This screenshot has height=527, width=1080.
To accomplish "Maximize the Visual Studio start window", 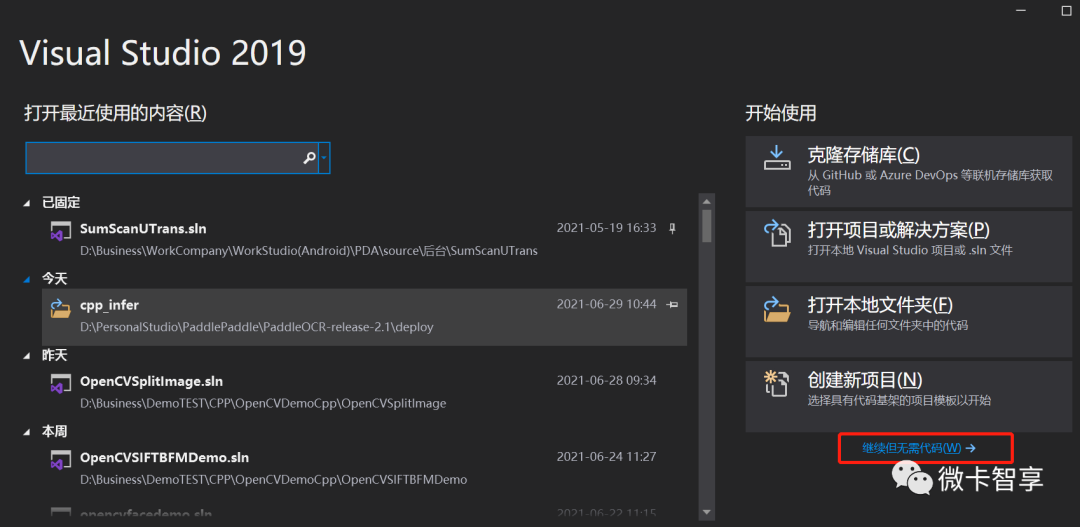I will coord(1068,10).
